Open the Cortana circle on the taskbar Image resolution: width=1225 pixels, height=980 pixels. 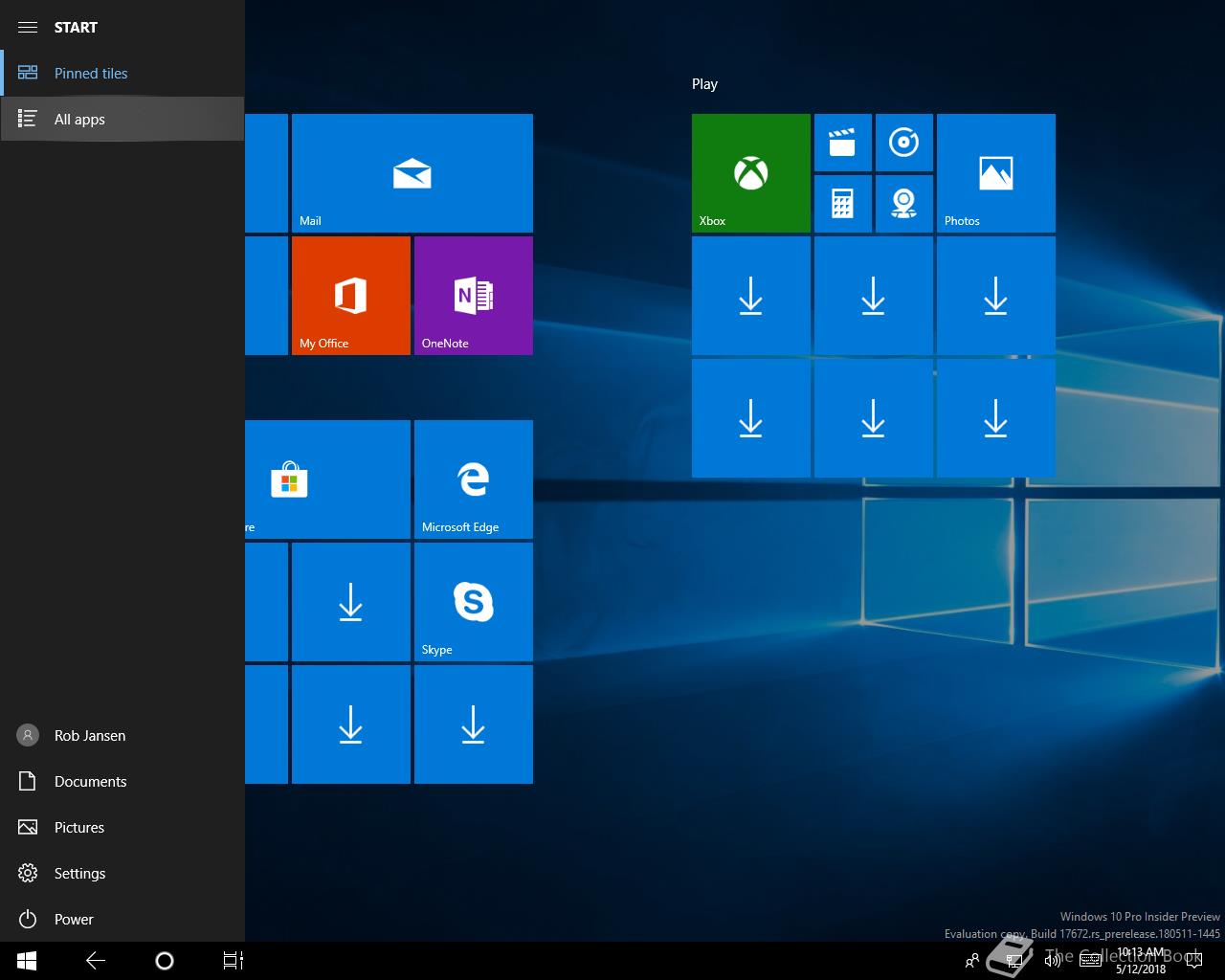[165, 961]
